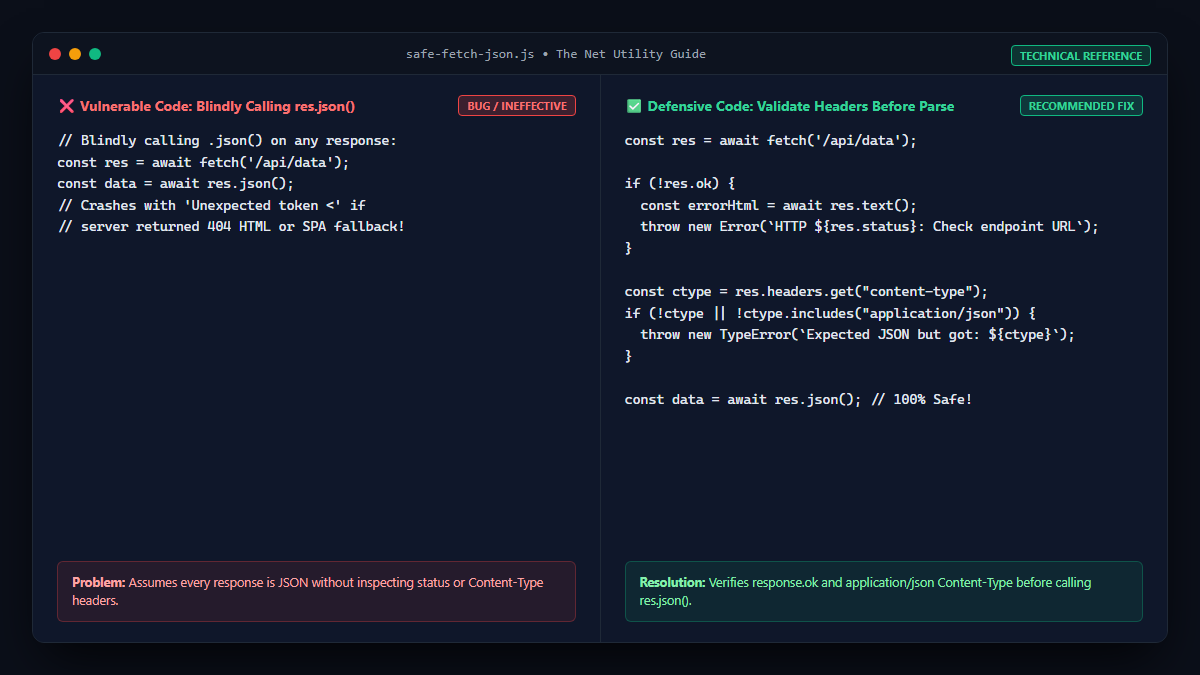Click heading 'Vulnerable Code: Blindly Calling res.json()'

[x=217, y=106]
